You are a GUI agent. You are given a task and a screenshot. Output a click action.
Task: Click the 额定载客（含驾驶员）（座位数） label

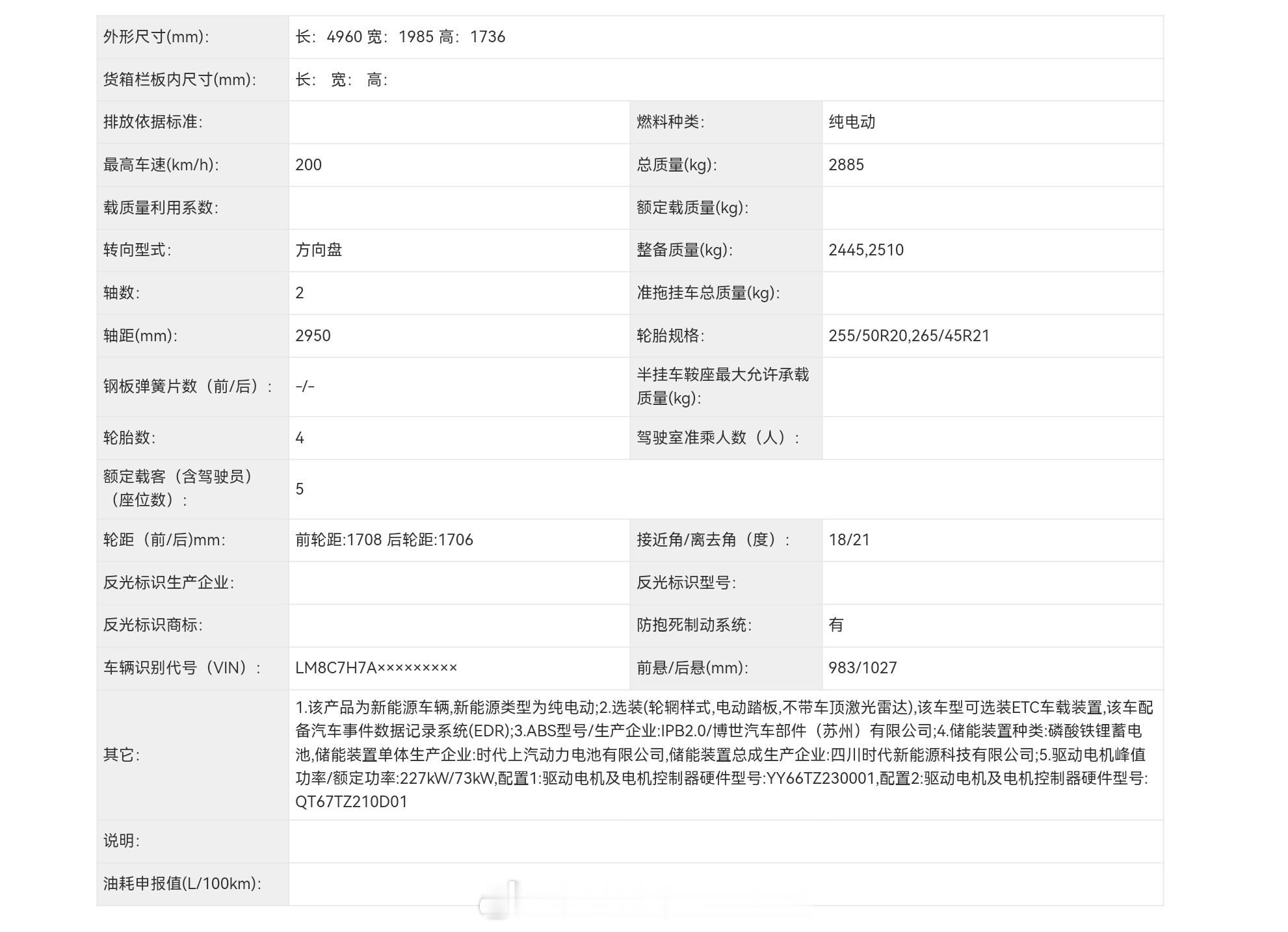pyautogui.click(x=178, y=489)
